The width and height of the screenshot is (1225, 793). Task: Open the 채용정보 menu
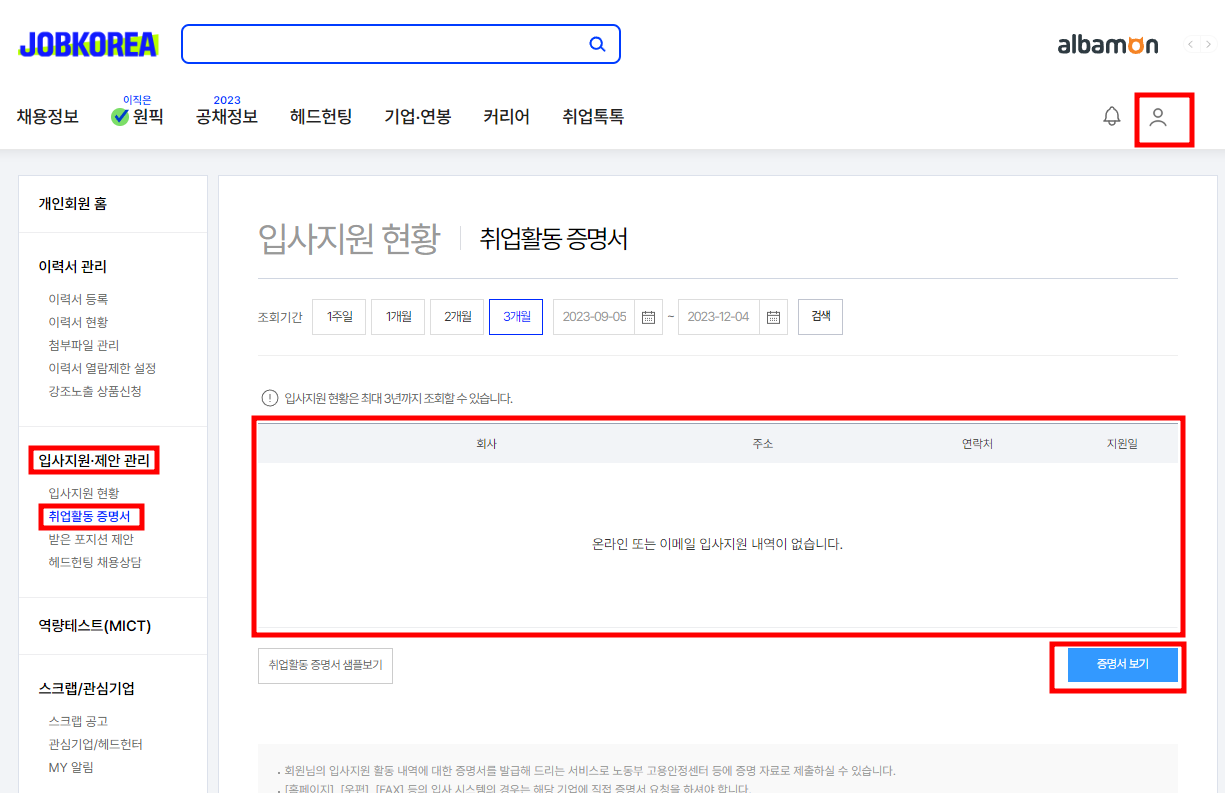[x=46, y=116]
